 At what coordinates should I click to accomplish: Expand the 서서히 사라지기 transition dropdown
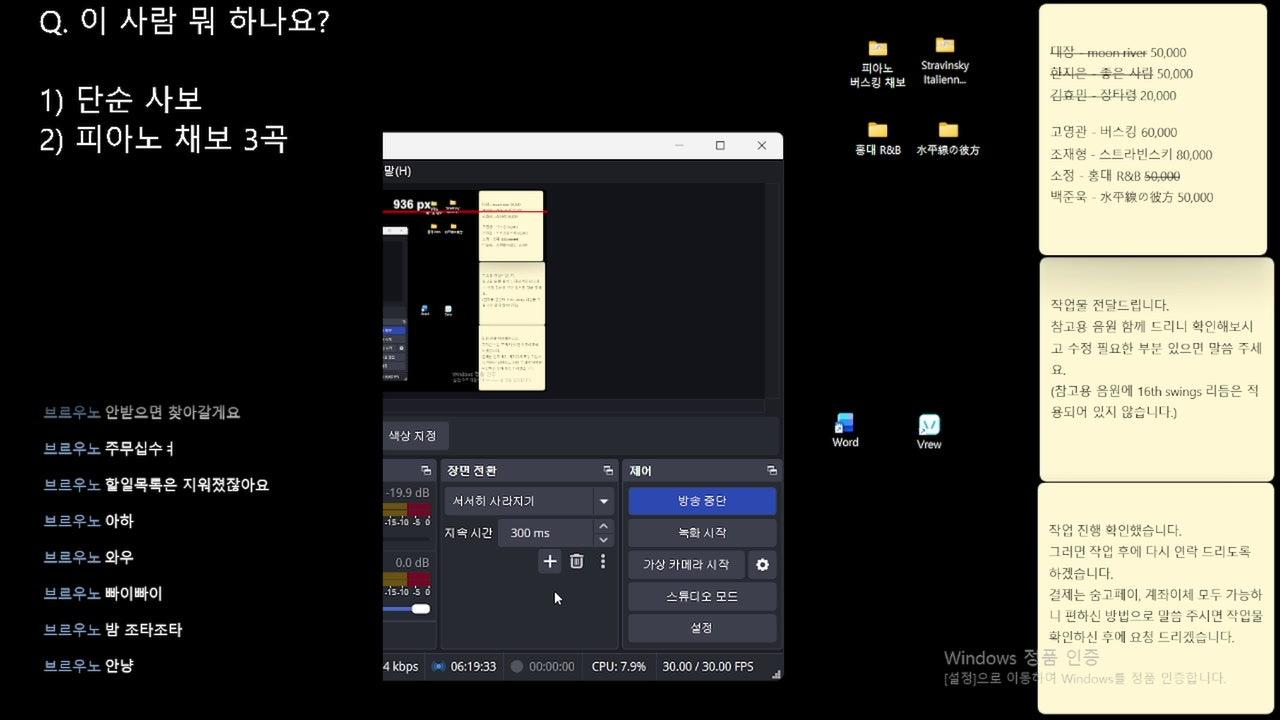coord(603,501)
